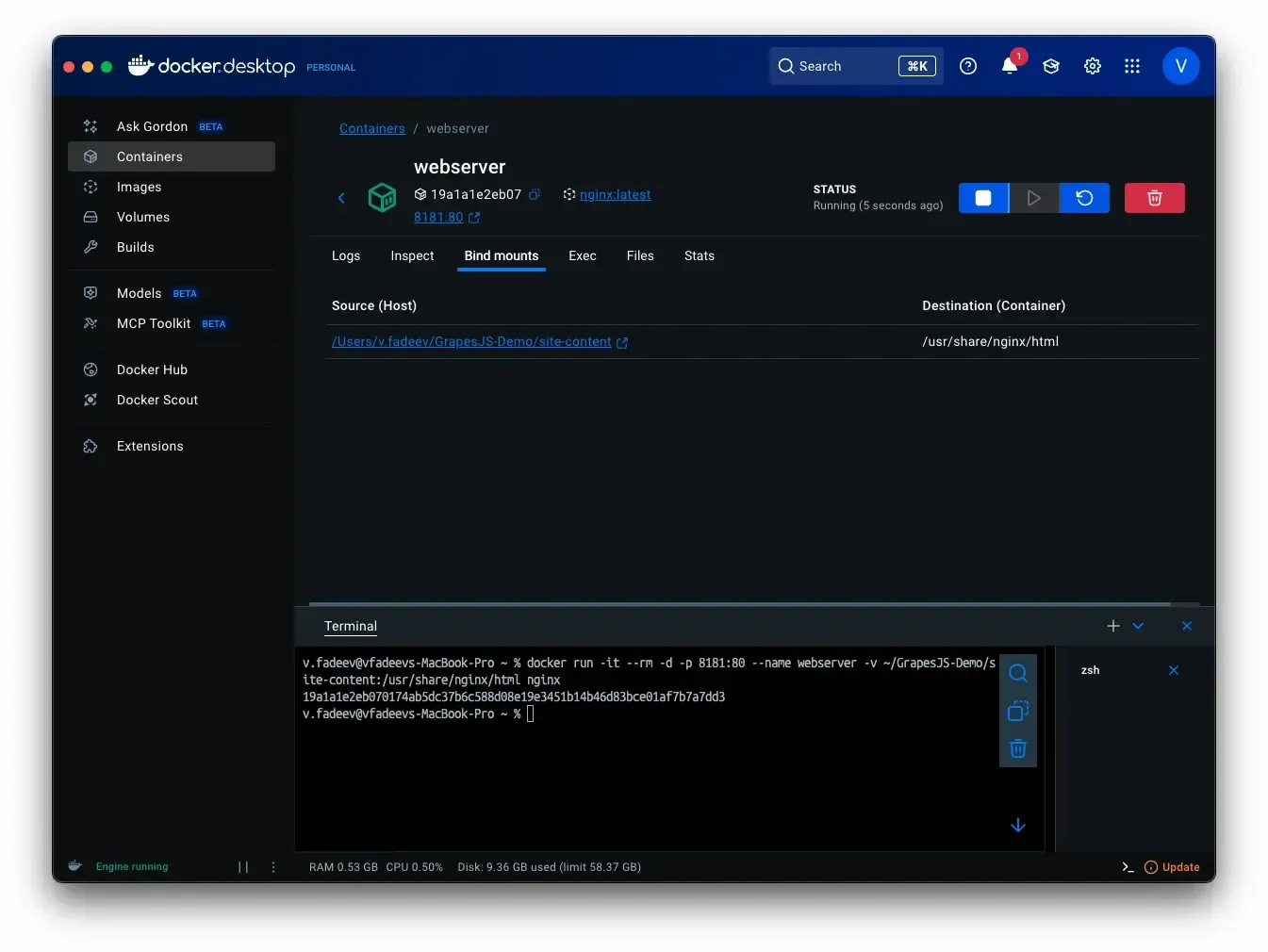1268x952 pixels.
Task: Stop the webserver container
Action: (x=983, y=198)
